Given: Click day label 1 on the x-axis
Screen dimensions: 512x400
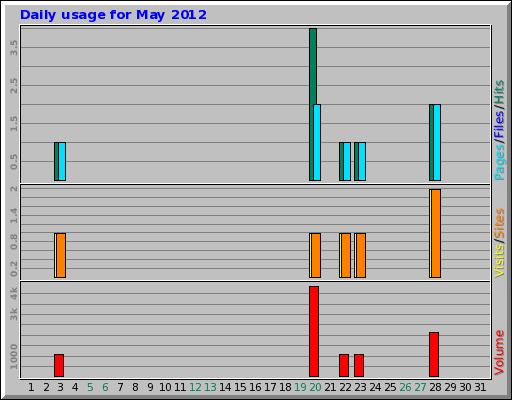Looking at the screenshot, I should [31, 387].
